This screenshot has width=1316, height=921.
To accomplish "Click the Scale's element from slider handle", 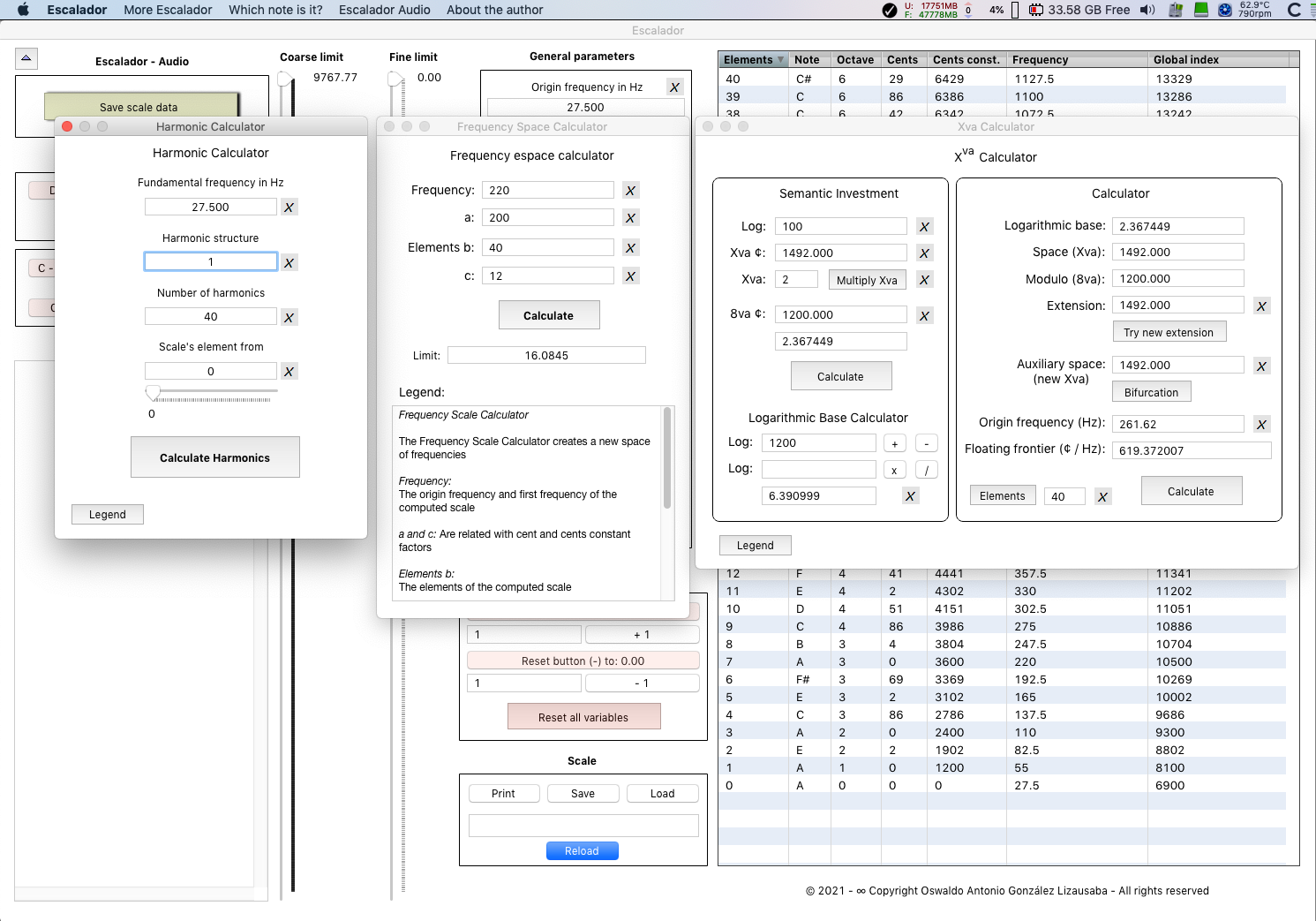I will pos(153,392).
